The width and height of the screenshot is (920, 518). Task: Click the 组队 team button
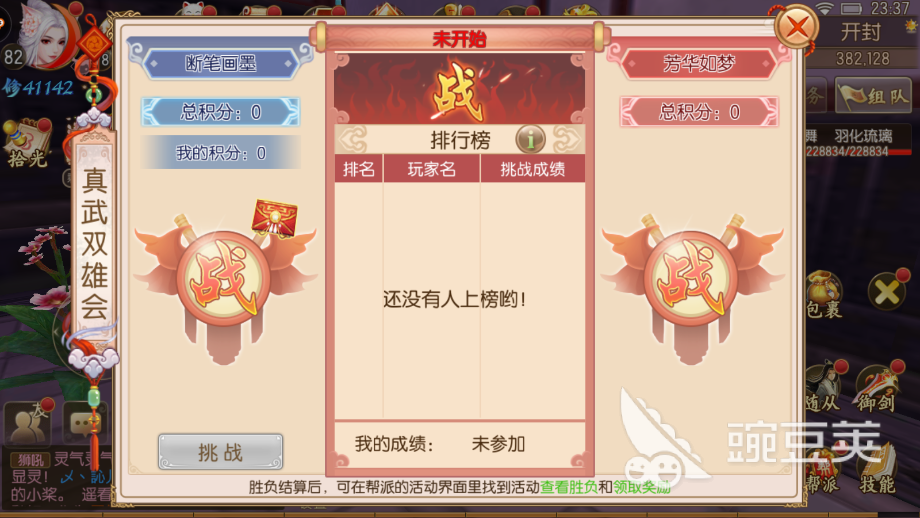pos(874,96)
